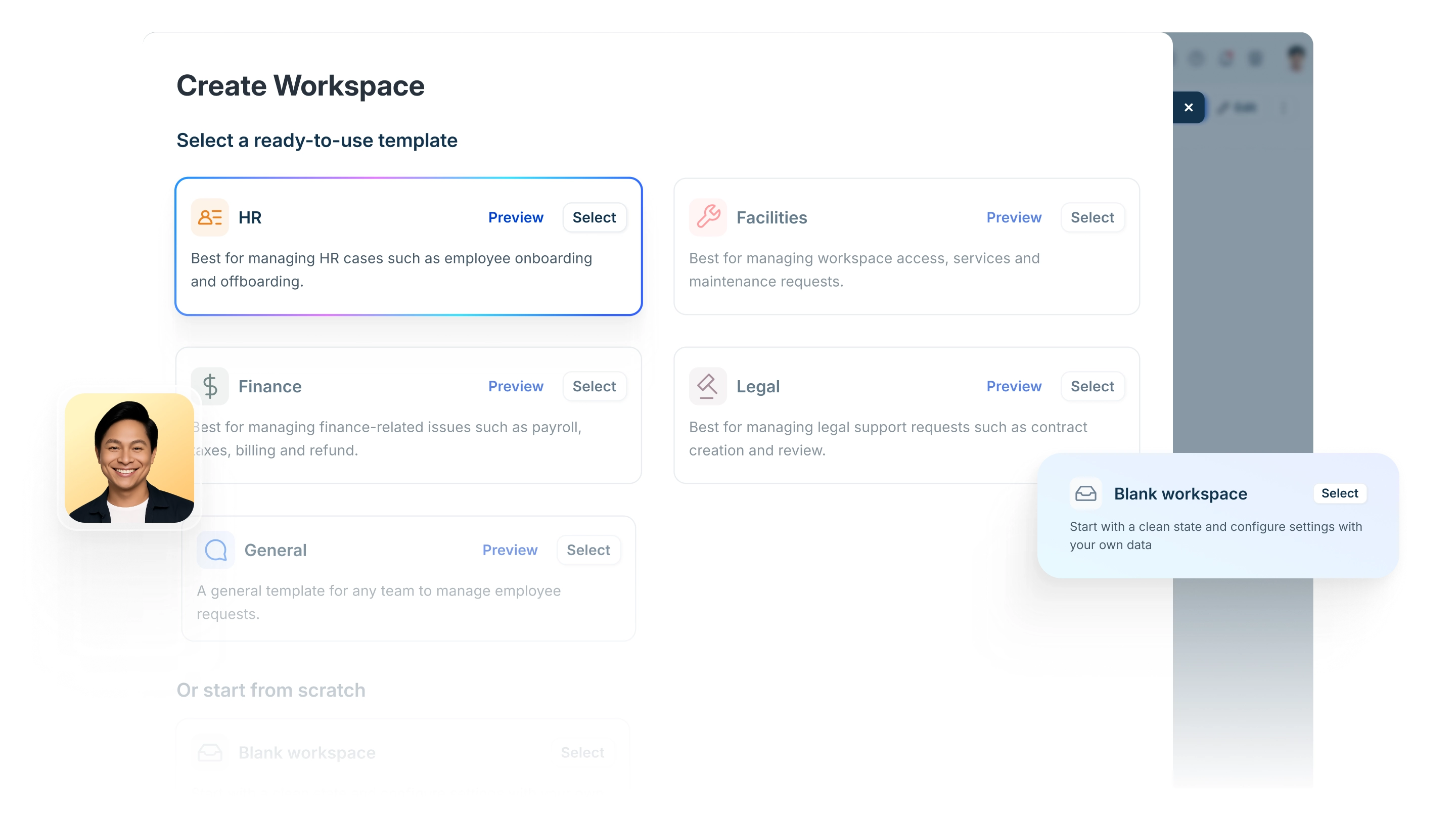Click the smiling man's profile photo

coord(129,458)
